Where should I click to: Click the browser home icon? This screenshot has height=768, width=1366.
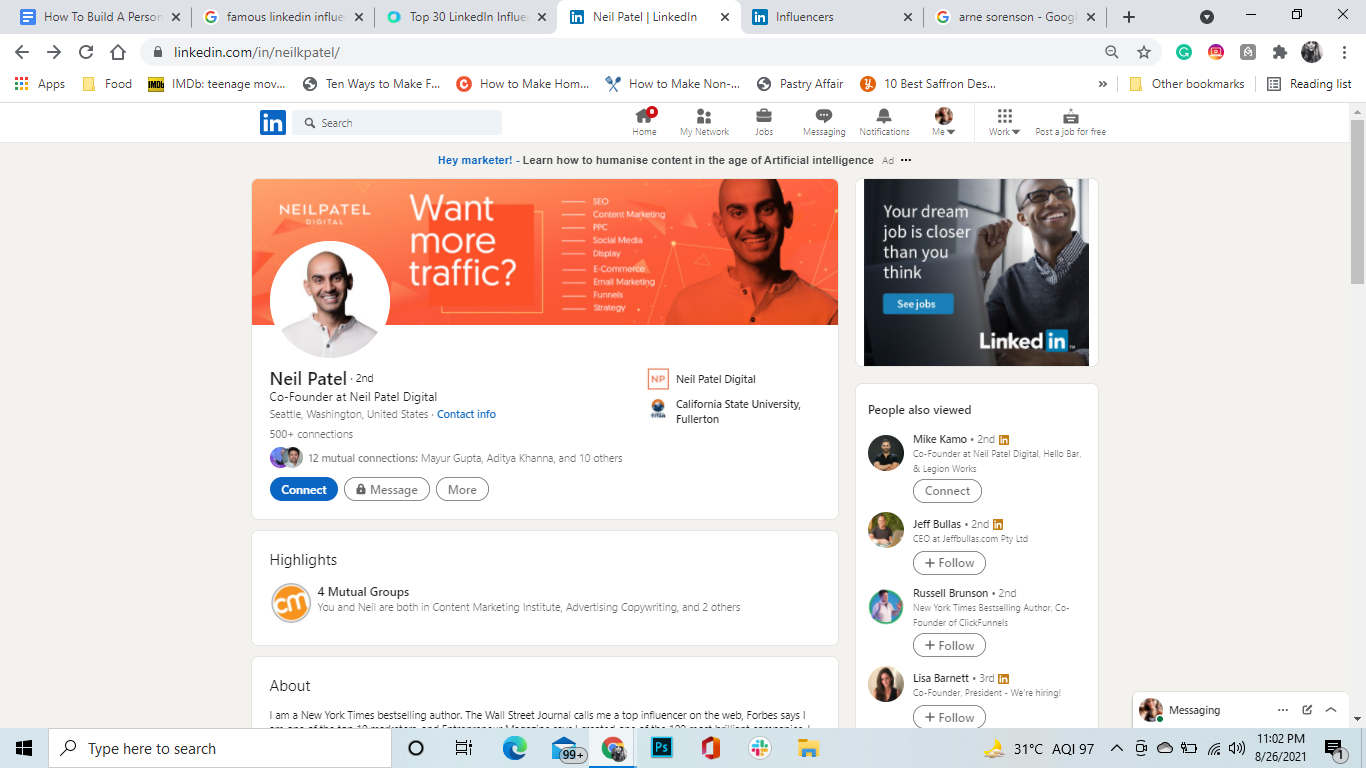[118, 52]
